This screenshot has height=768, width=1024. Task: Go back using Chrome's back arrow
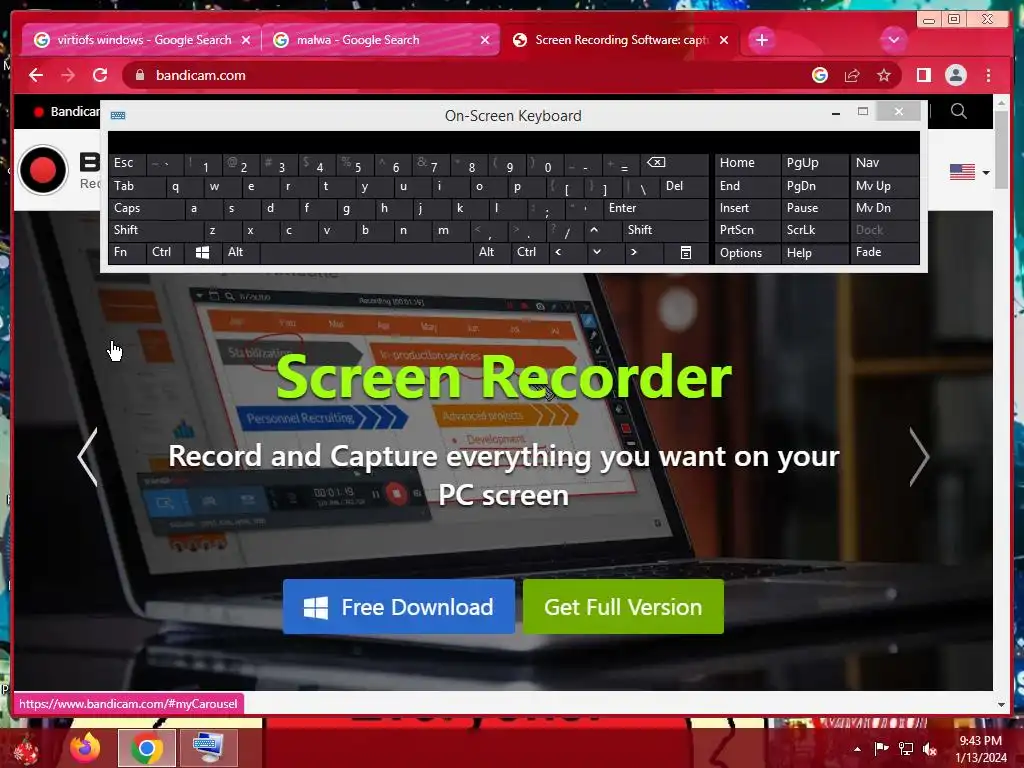click(x=36, y=76)
